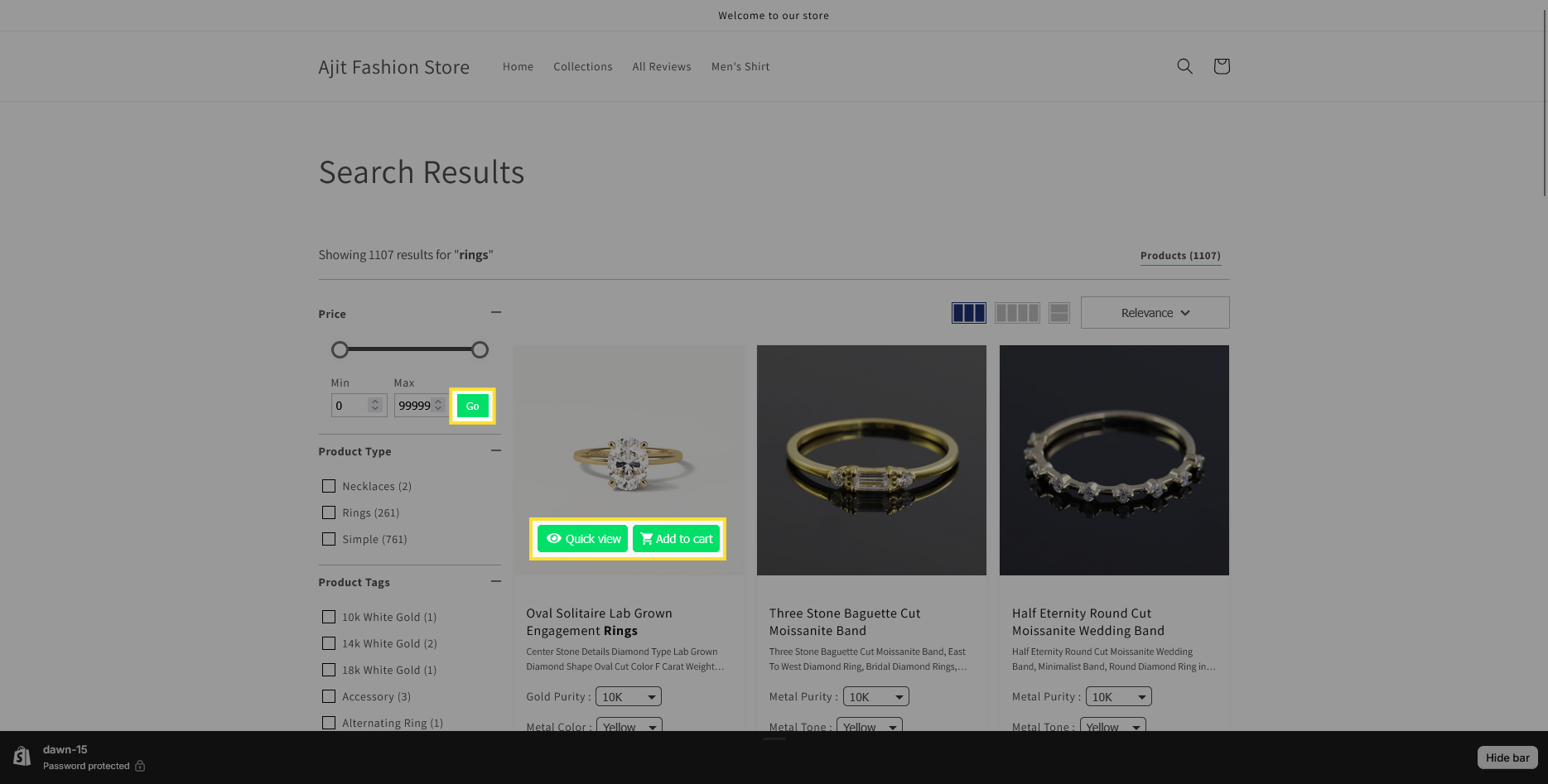This screenshot has width=1548, height=784.
Task: Open the search magnifier icon
Action: click(1184, 66)
